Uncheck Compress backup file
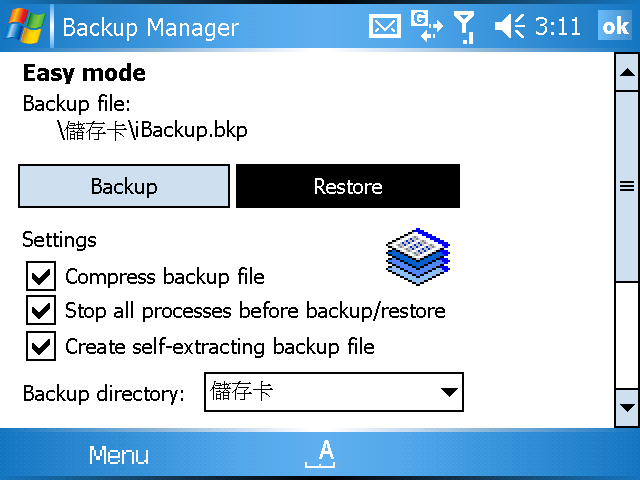Screen dimensions: 640x480 click(41, 276)
